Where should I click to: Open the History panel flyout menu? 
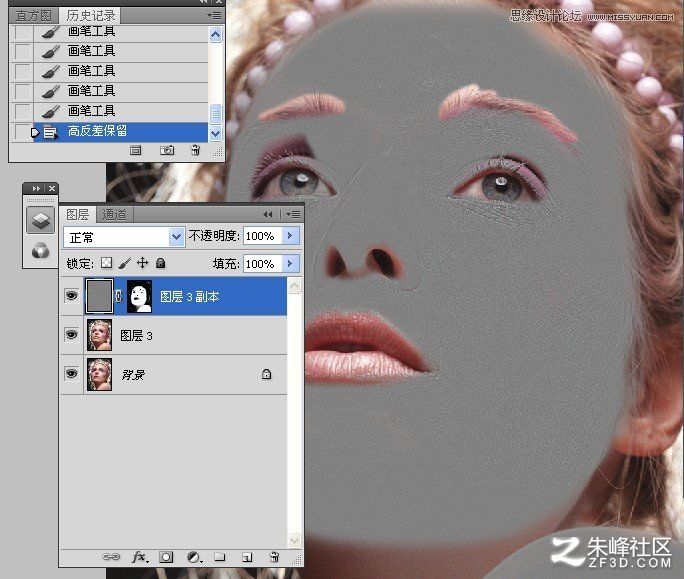tap(215, 16)
